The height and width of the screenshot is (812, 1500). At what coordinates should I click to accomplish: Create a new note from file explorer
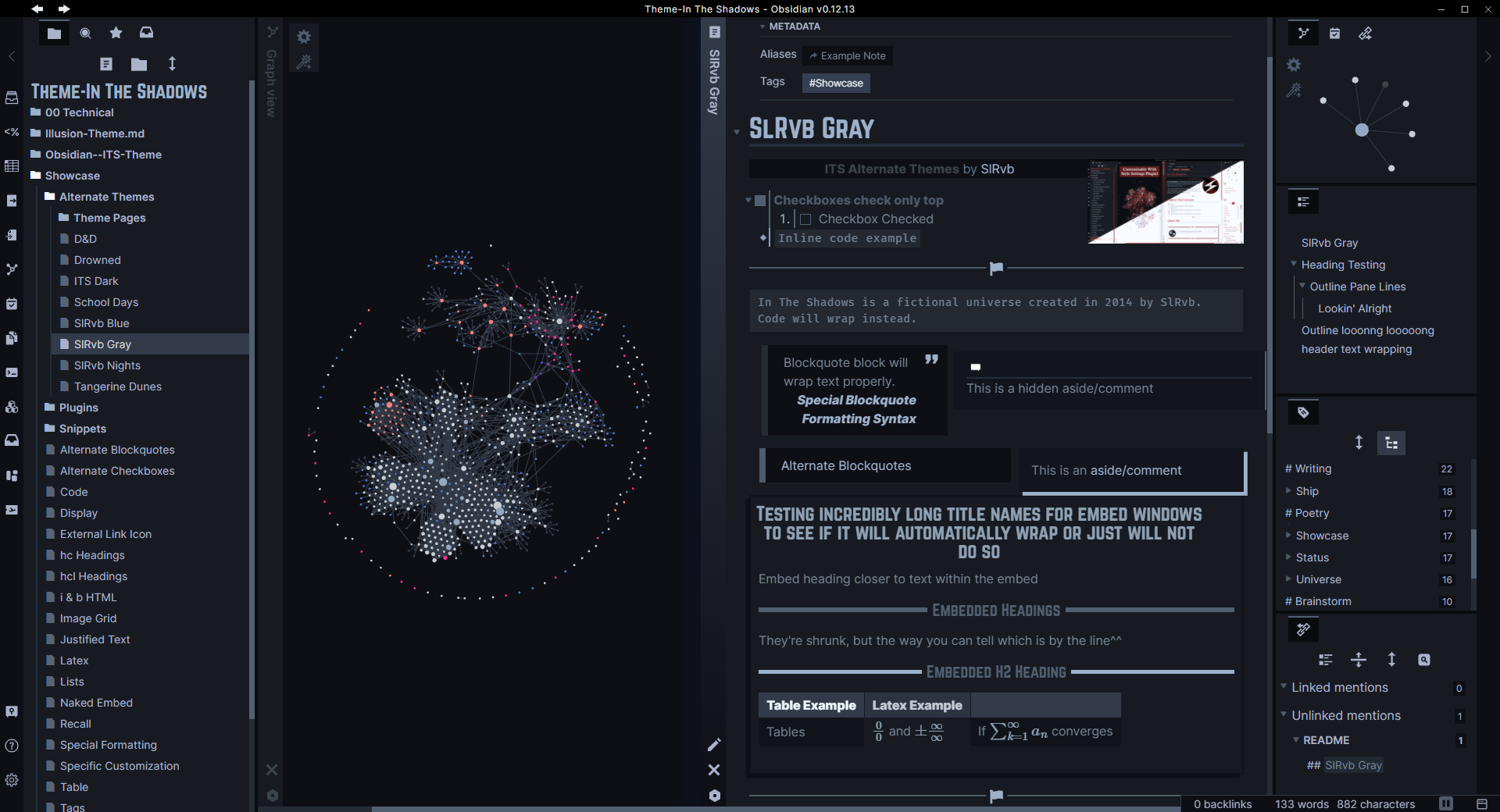click(106, 64)
